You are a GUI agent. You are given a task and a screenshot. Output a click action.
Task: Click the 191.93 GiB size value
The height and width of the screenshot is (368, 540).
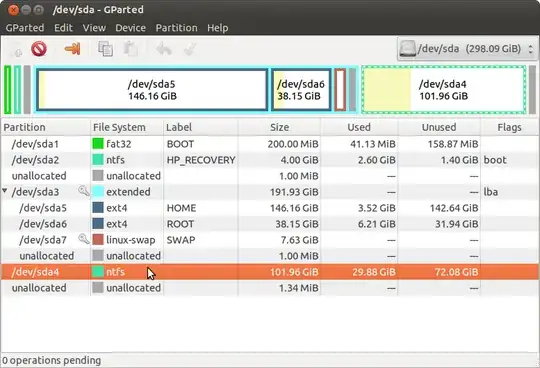click(x=294, y=192)
